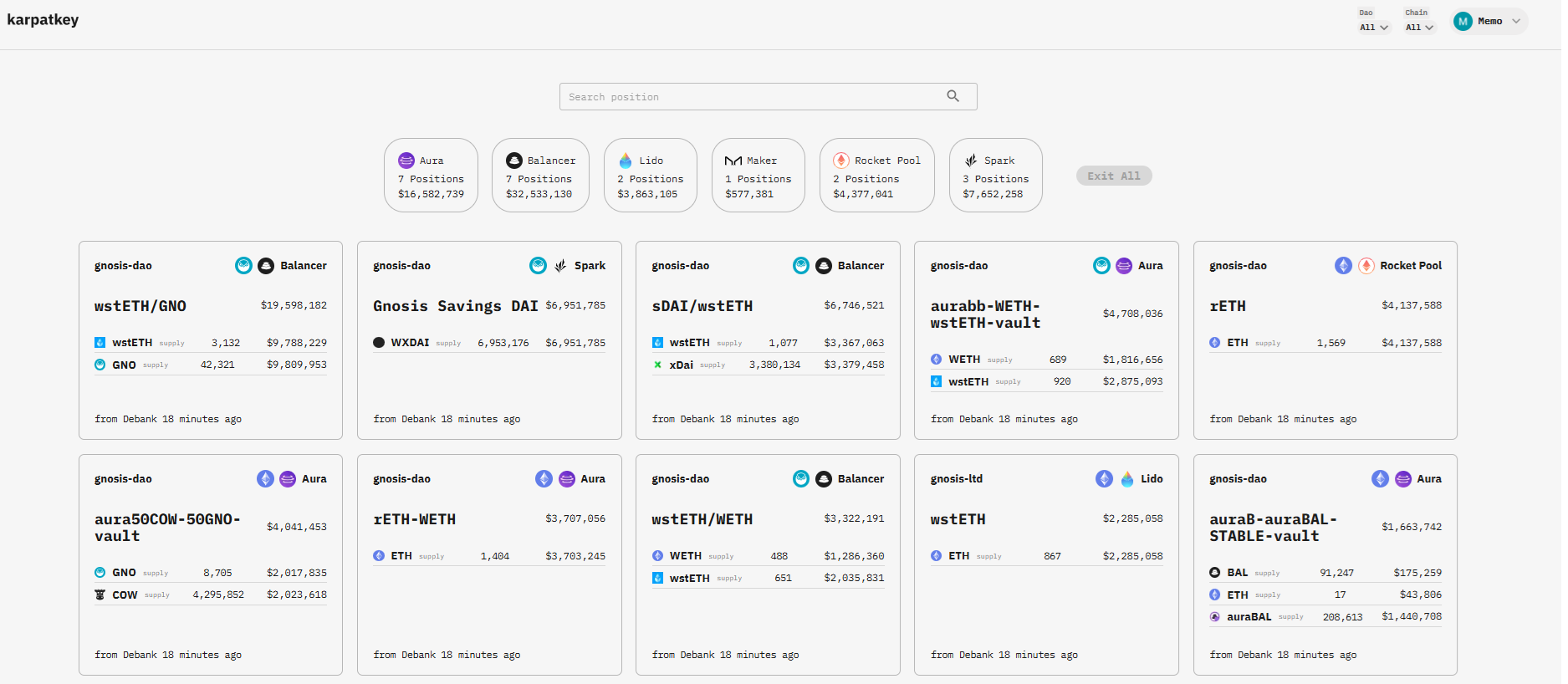Click Gnosis chain icon on Gnosis Savings DAI card
Image resolution: width=1568 pixels, height=684 pixels.
pos(539,266)
